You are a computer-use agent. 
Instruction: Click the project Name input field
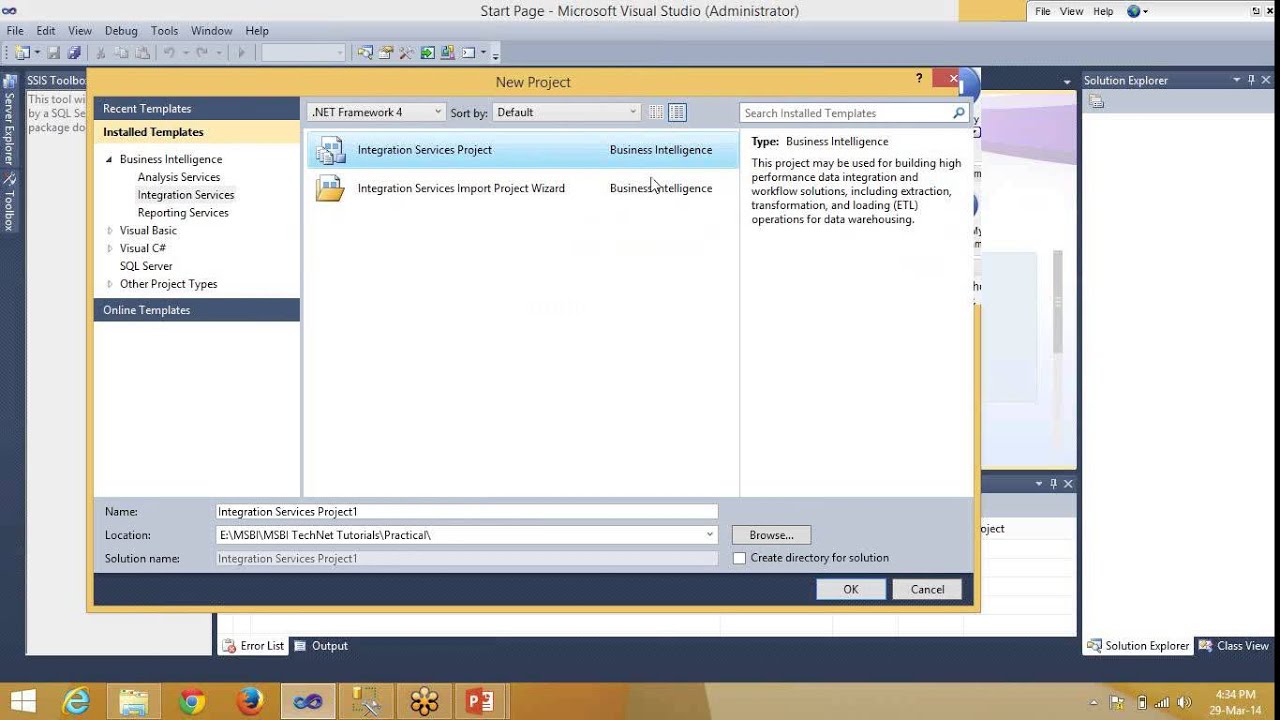pyautogui.click(x=467, y=511)
